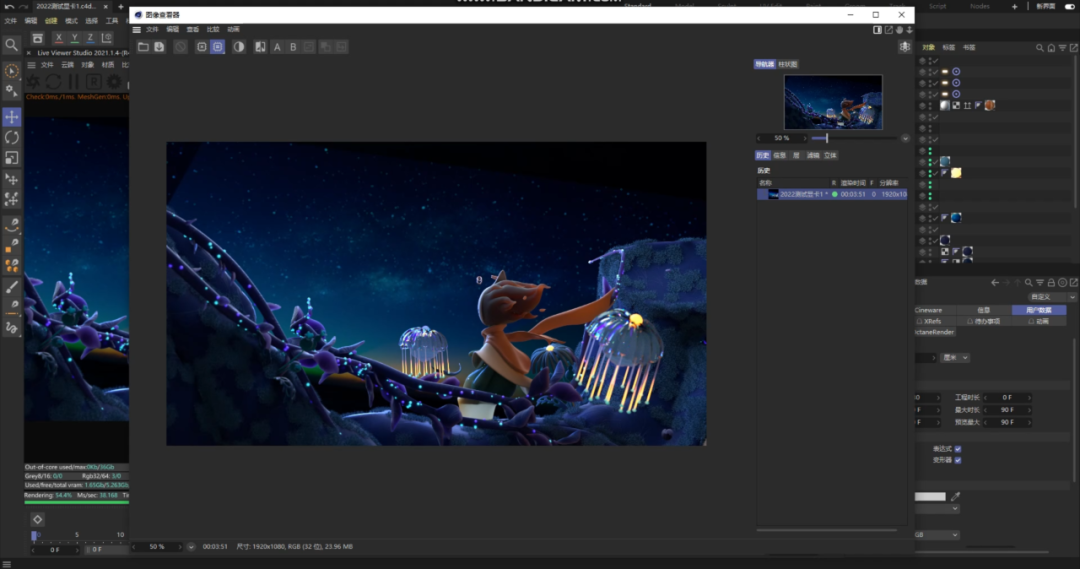The image size is (1080, 569).
Task: Click the atom-shaped icon at Picture Viewer top right
Action: [904, 46]
